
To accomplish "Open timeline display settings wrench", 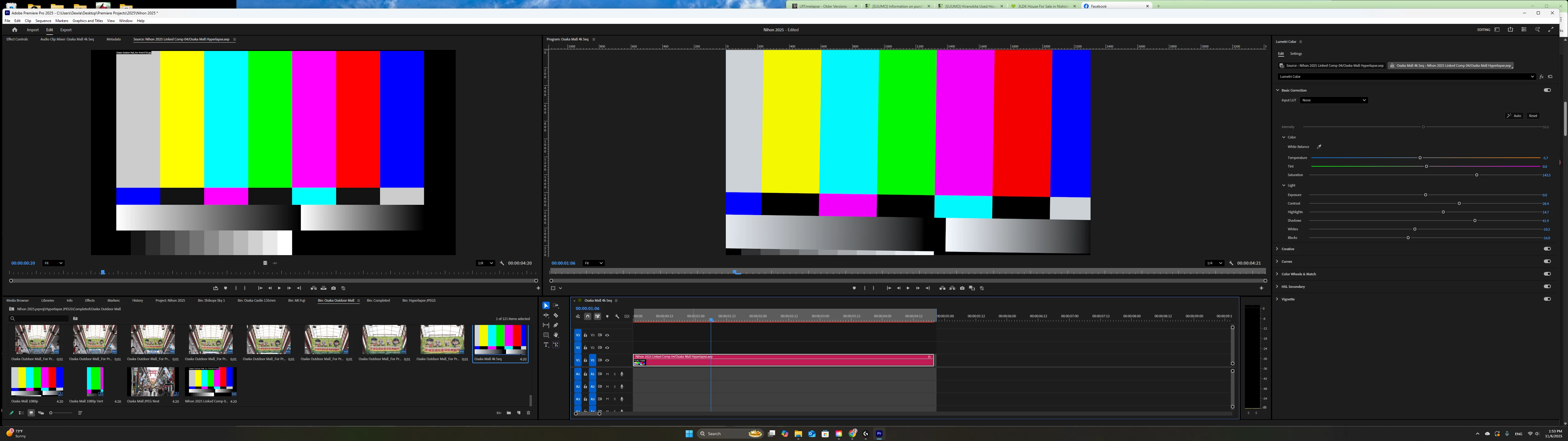I will 617,317.
